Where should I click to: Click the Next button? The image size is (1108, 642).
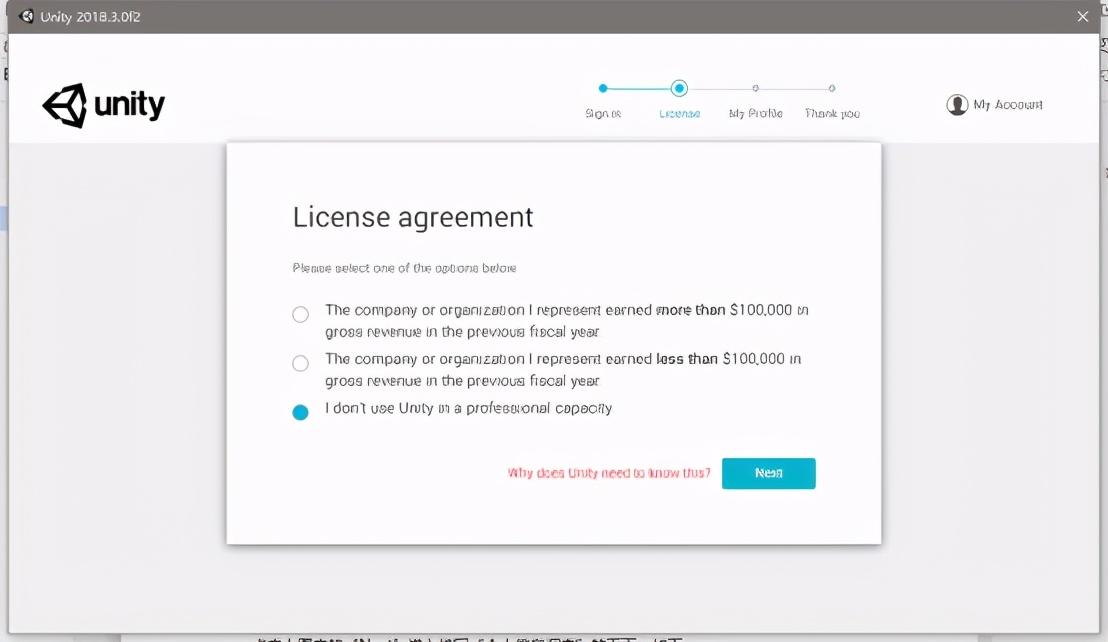tap(769, 473)
